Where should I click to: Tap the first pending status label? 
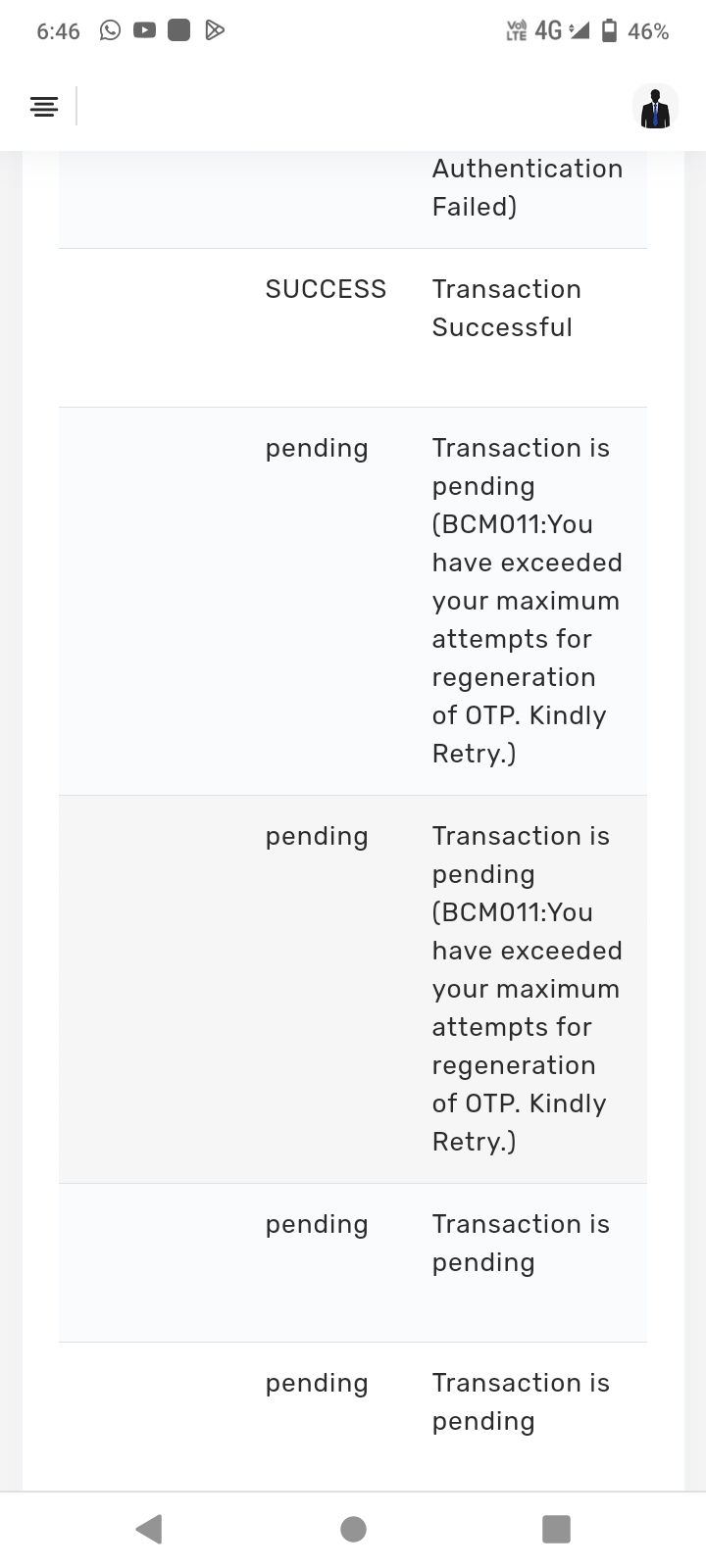click(x=317, y=448)
